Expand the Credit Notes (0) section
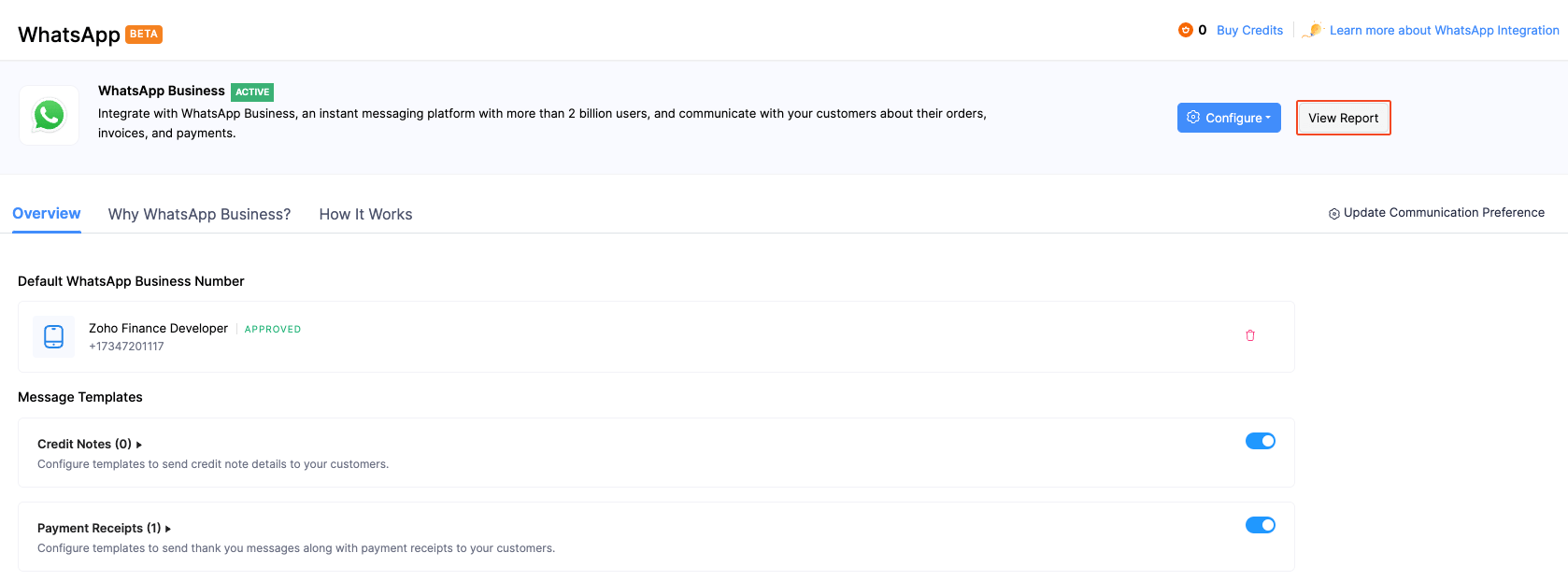Viewport: 1568px width, 581px height. [90, 445]
